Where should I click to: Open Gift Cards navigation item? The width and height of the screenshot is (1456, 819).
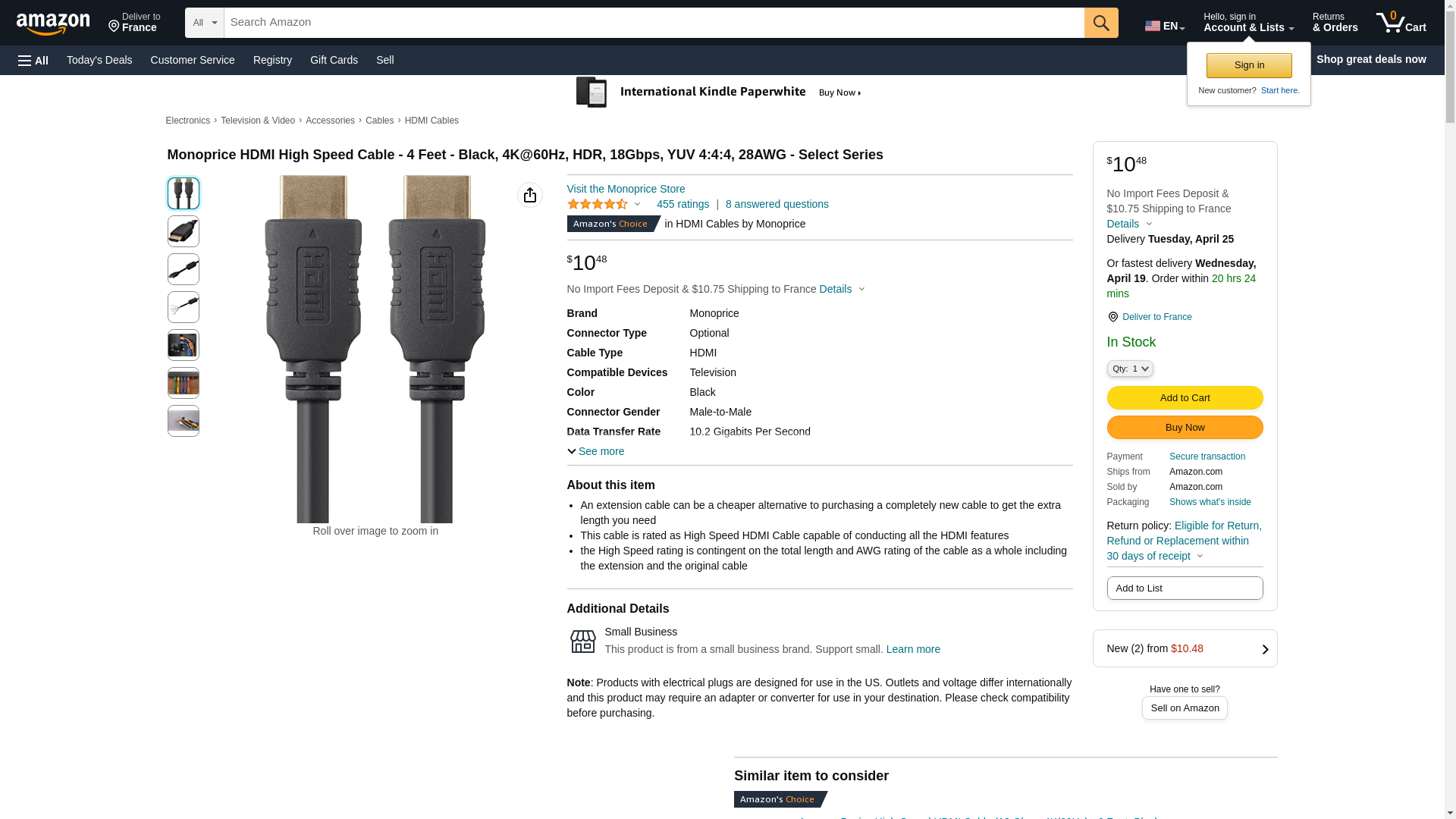click(x=334, y=60)
